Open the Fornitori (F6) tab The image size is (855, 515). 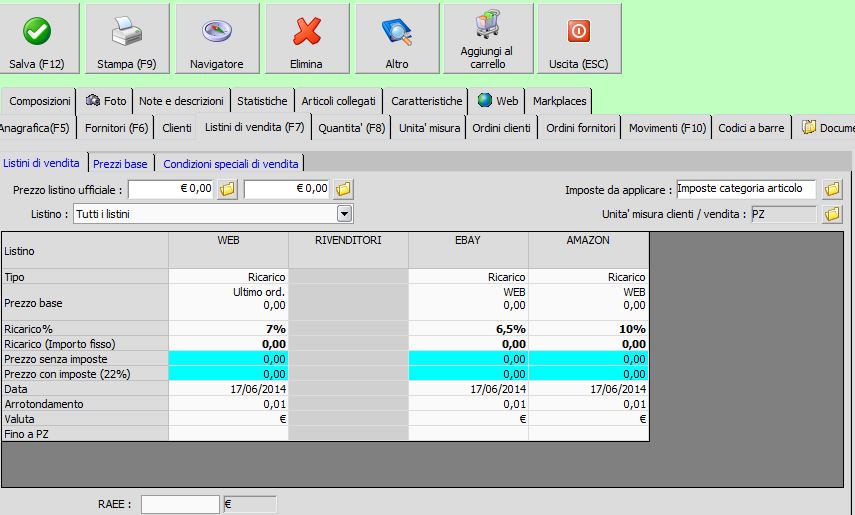116,128
